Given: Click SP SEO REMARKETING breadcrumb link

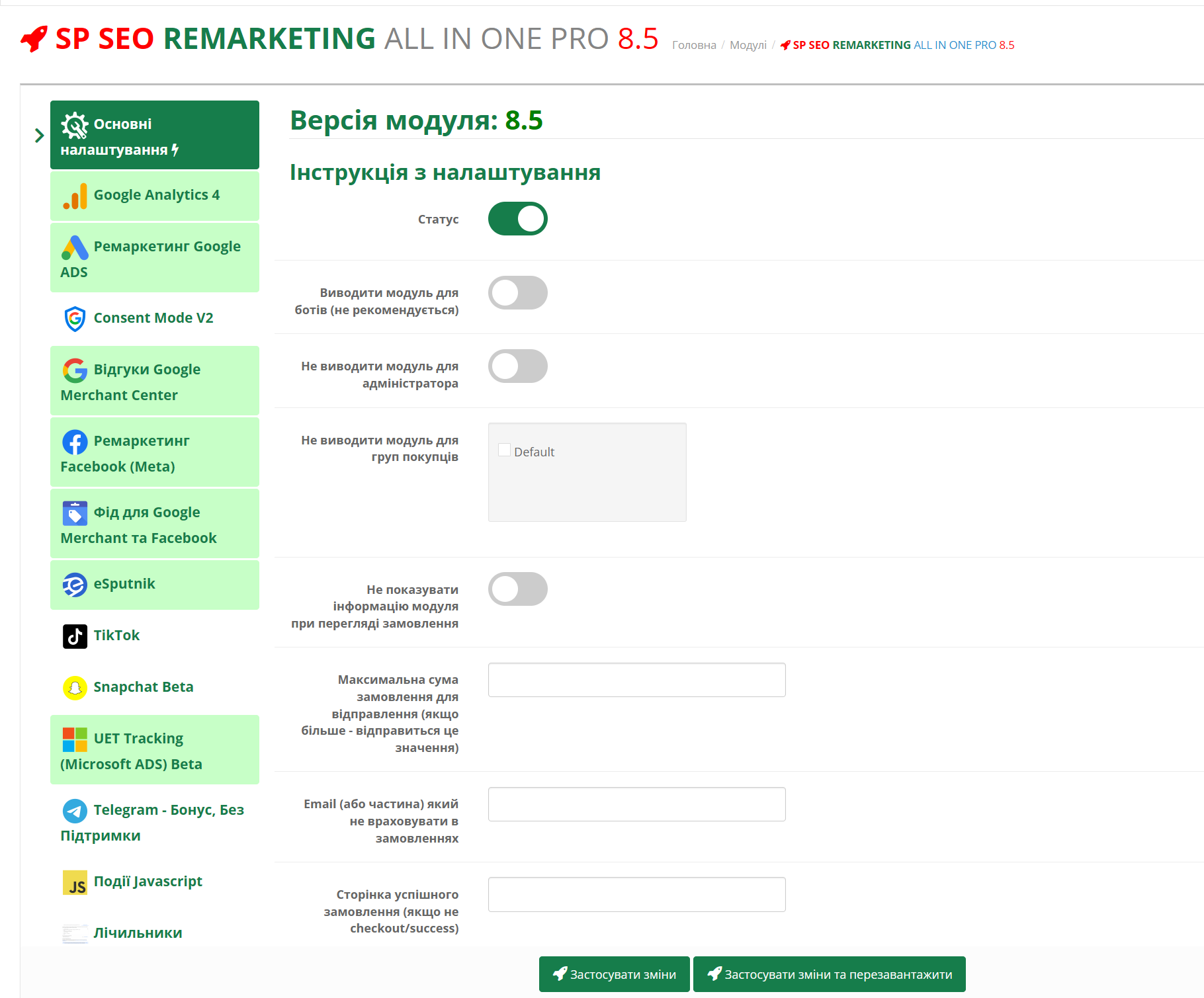Looking at the screenshot, I should point(898,45).
